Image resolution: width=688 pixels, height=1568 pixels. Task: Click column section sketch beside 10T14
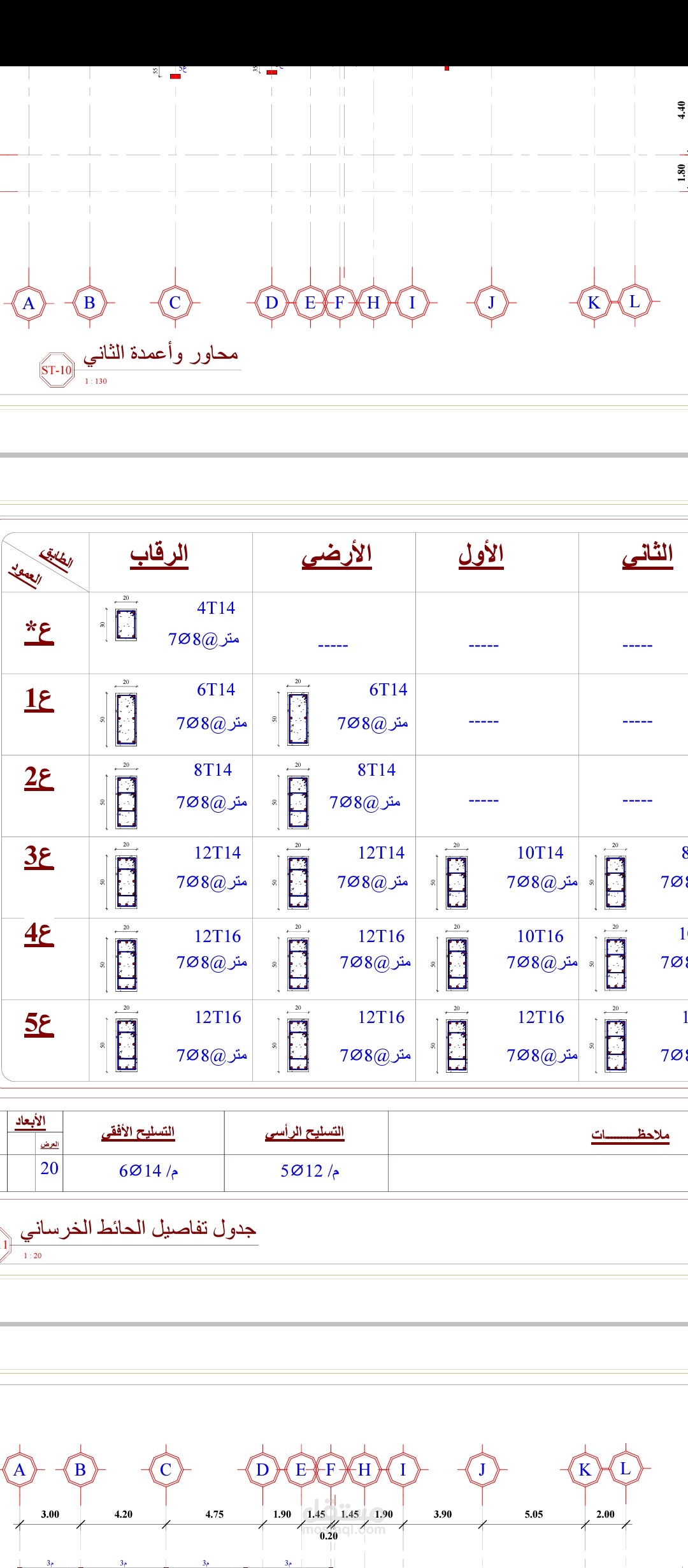coord(457,882)
